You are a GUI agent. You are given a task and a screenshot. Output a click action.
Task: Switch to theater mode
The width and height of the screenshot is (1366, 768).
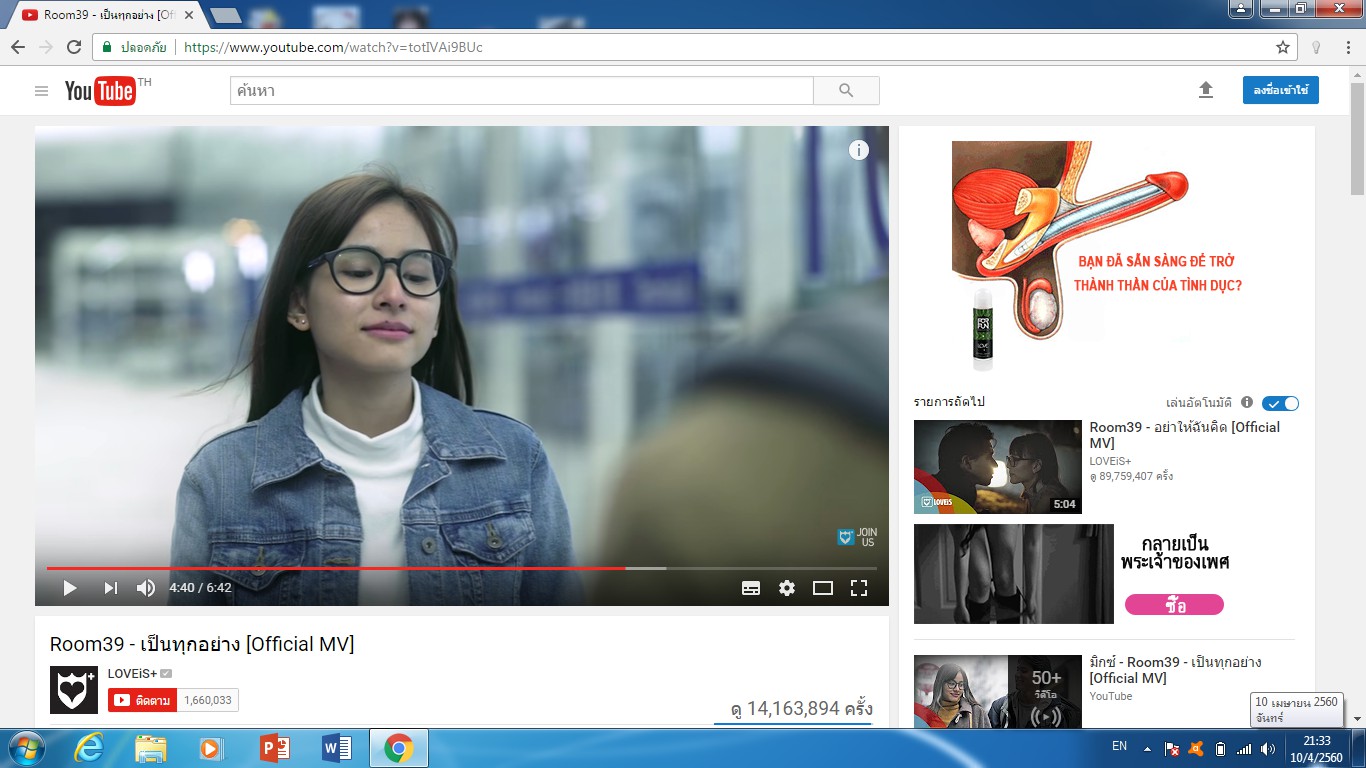pos(823,588)
